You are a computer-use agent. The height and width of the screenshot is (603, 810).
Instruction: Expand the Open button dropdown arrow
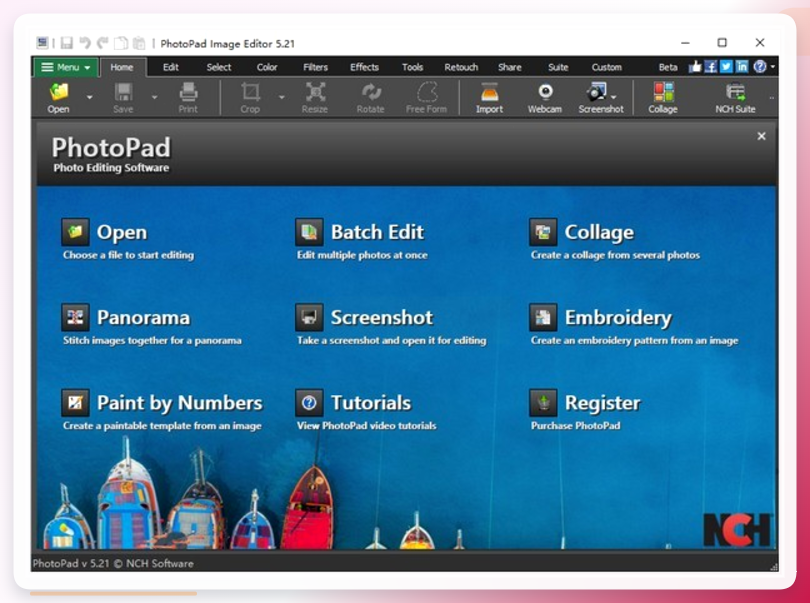(90, 97)
